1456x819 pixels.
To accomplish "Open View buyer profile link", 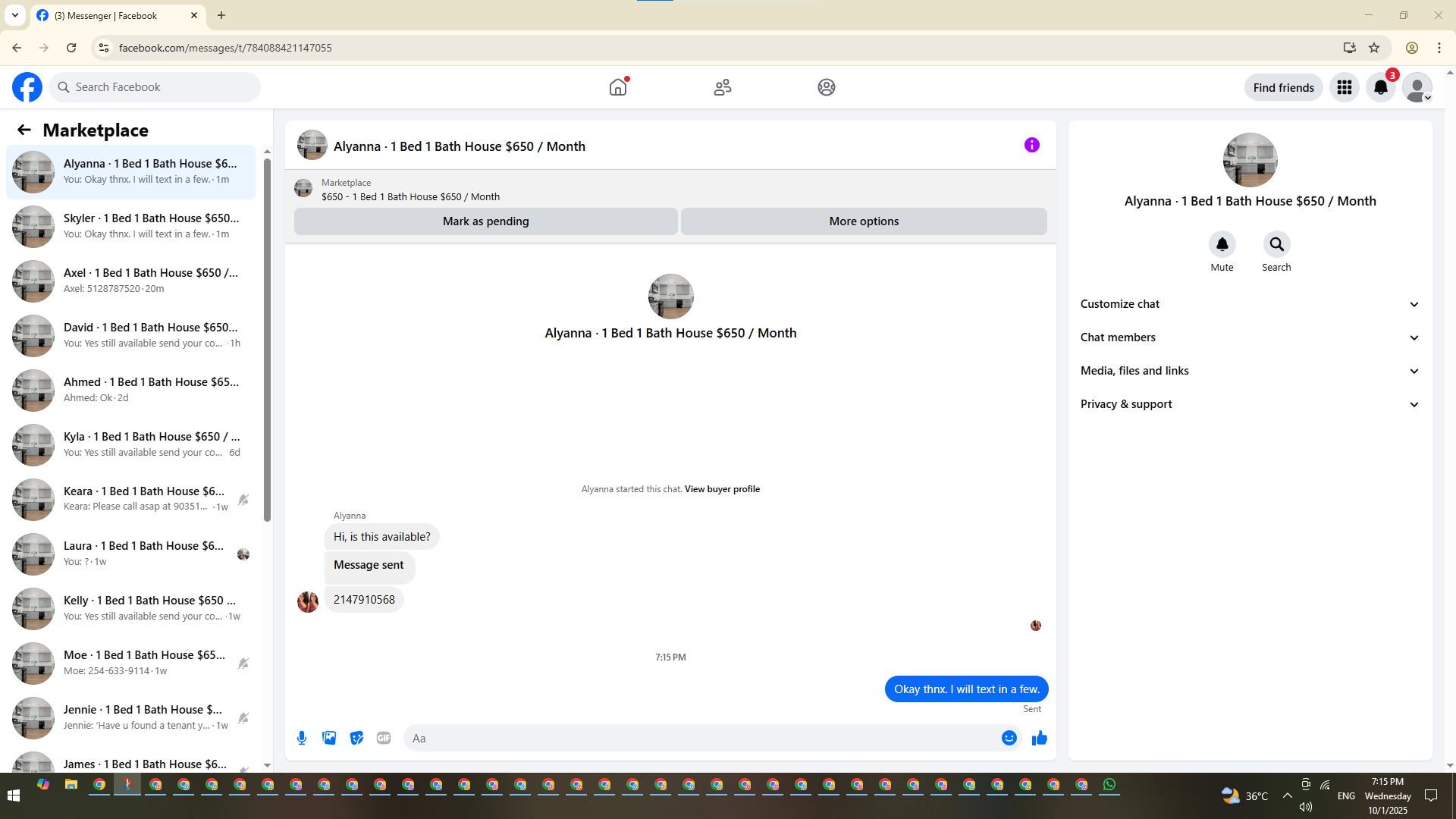I will [722, 489].
